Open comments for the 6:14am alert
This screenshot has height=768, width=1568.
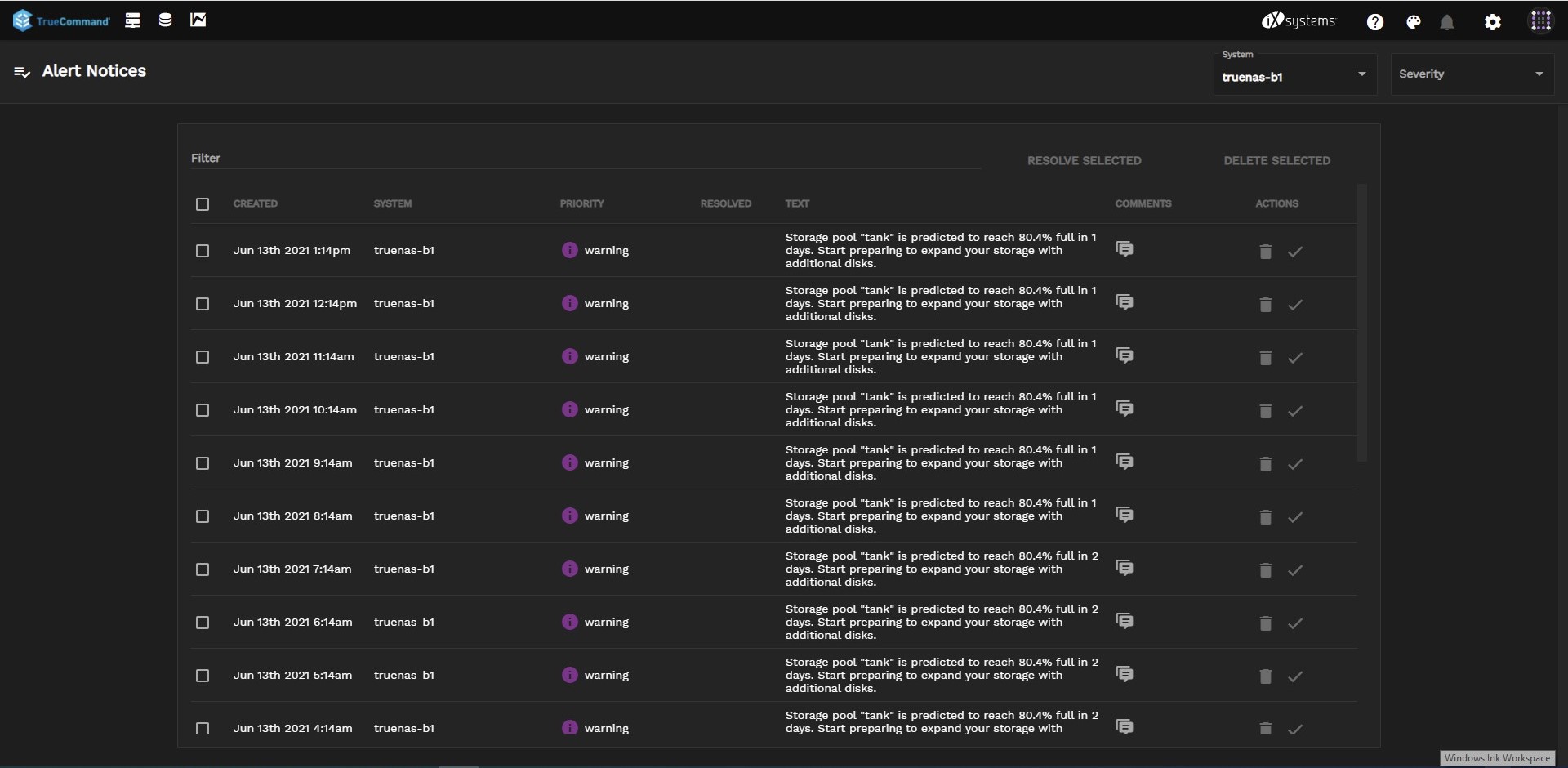(1125, 621)
